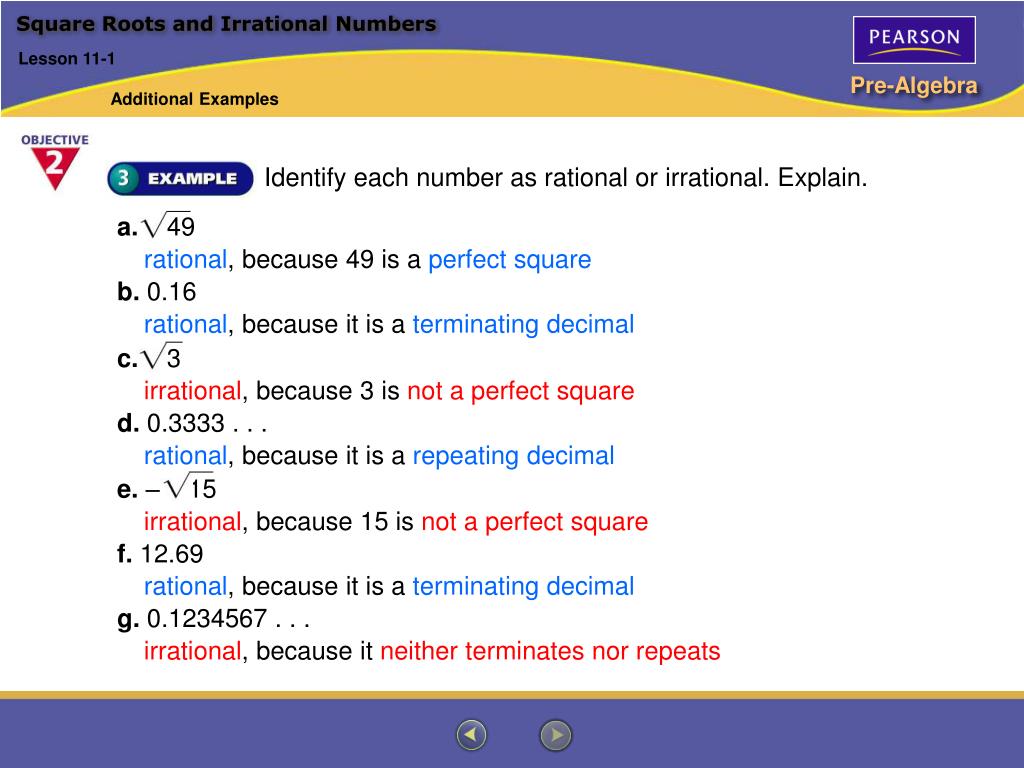Click item c. square root of 3

click(x=150, y=357)
